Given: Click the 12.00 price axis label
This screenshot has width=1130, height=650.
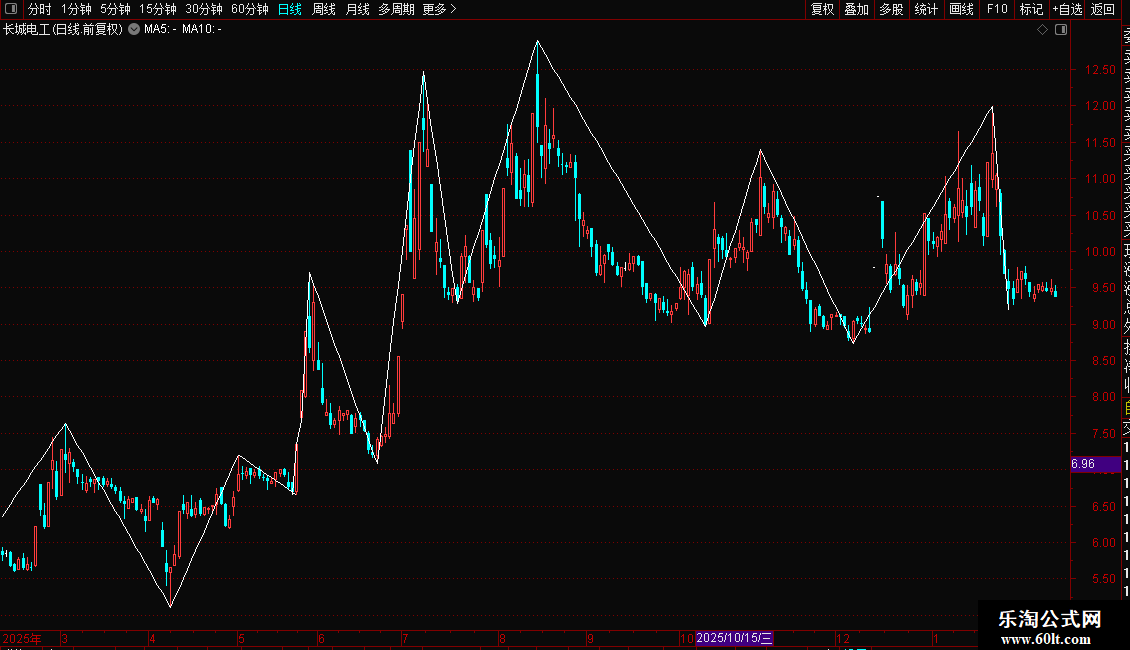Looking at the screenshot, I should [1100, 106].
